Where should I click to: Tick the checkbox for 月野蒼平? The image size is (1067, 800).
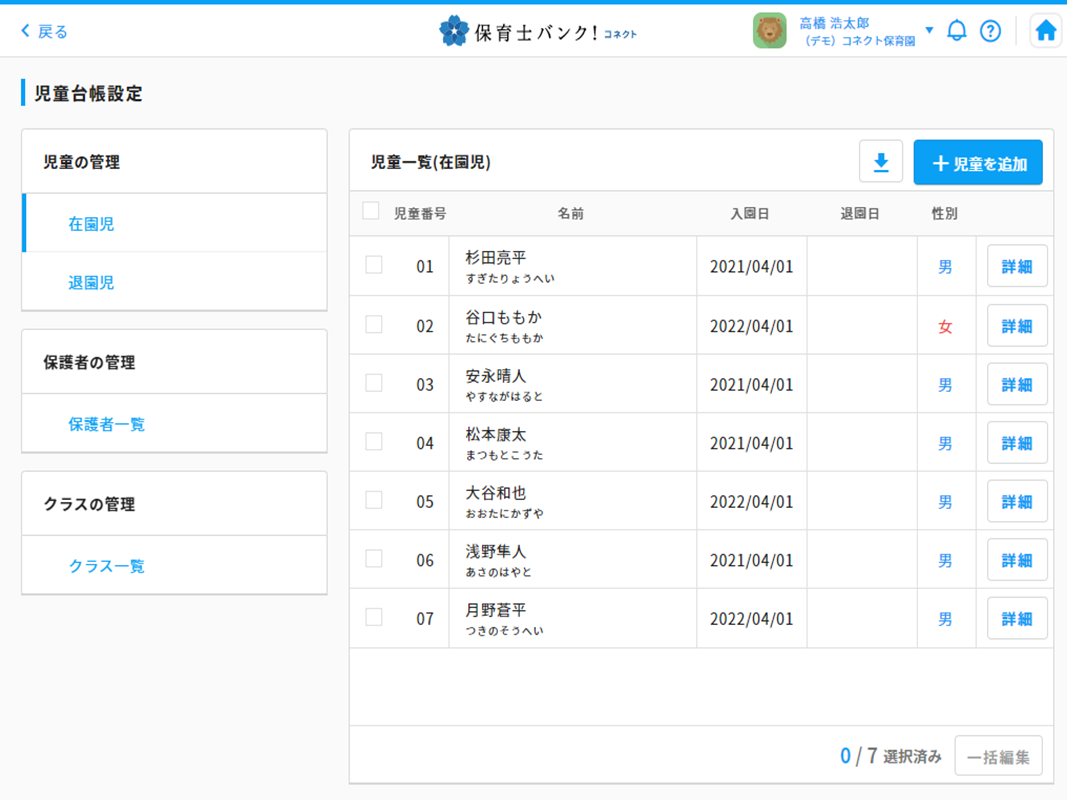374,617
